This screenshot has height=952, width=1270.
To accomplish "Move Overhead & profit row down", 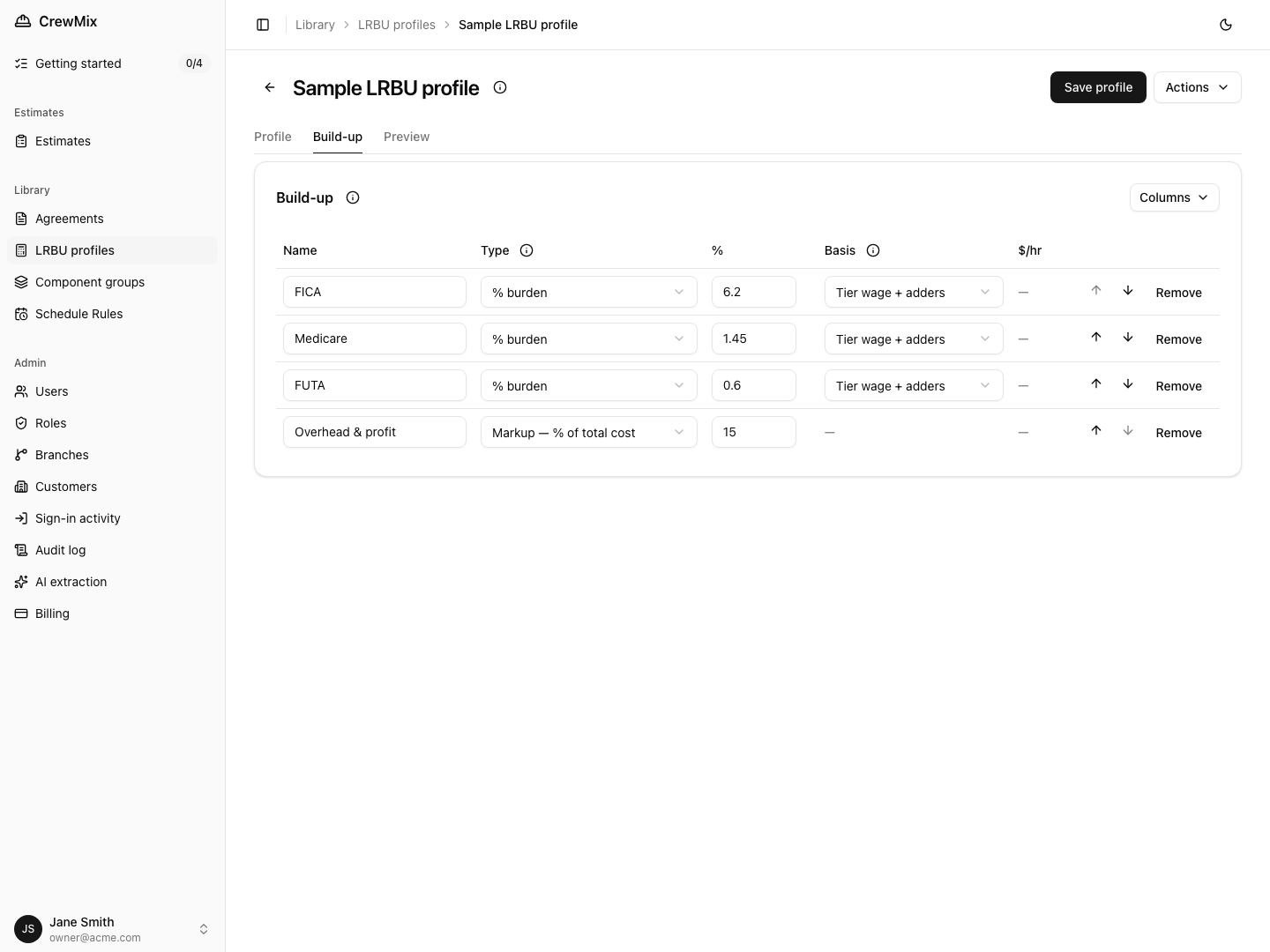I will 1128,431.
